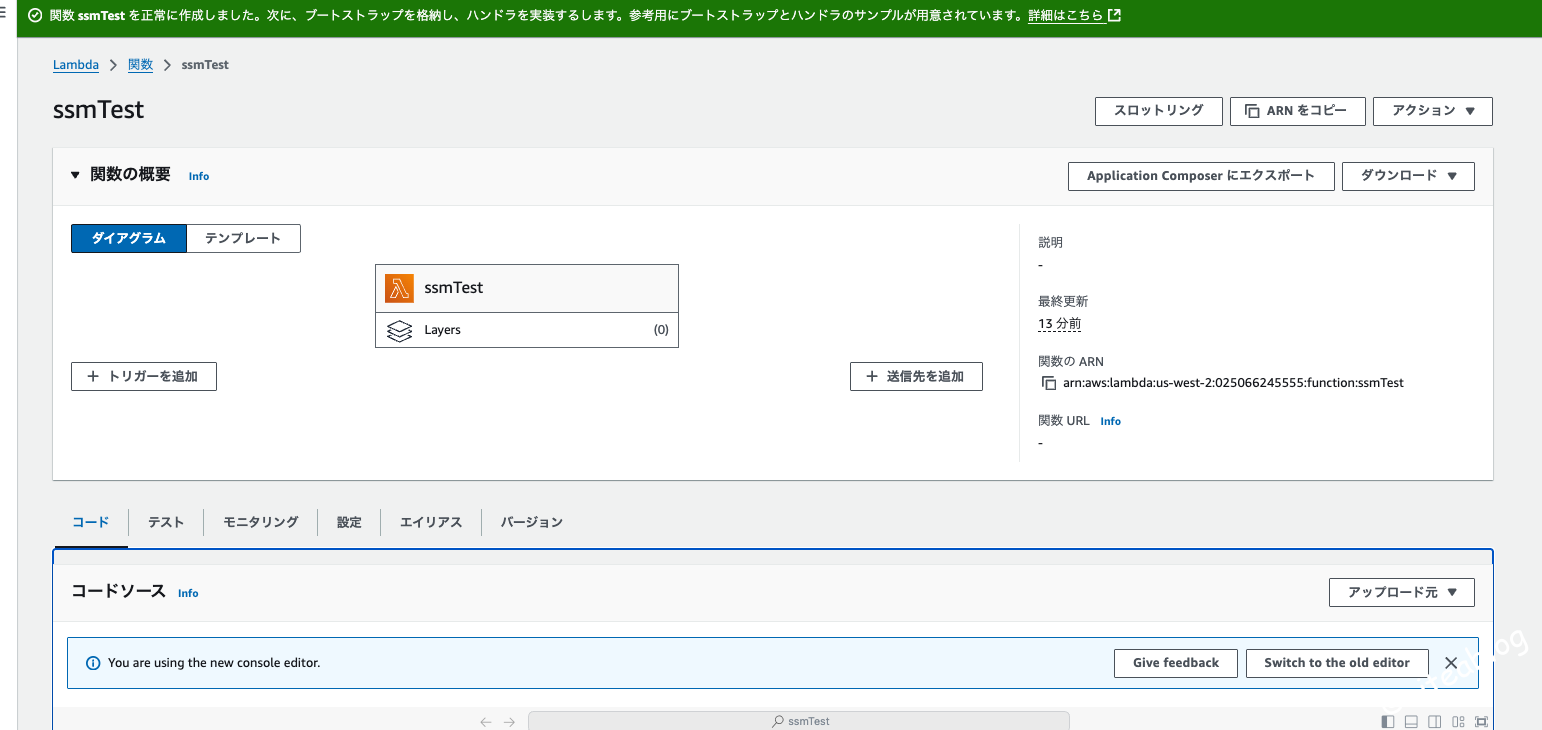Go forward with editor right arrow
Screen dimensions: 1542x730
point(510,722)
